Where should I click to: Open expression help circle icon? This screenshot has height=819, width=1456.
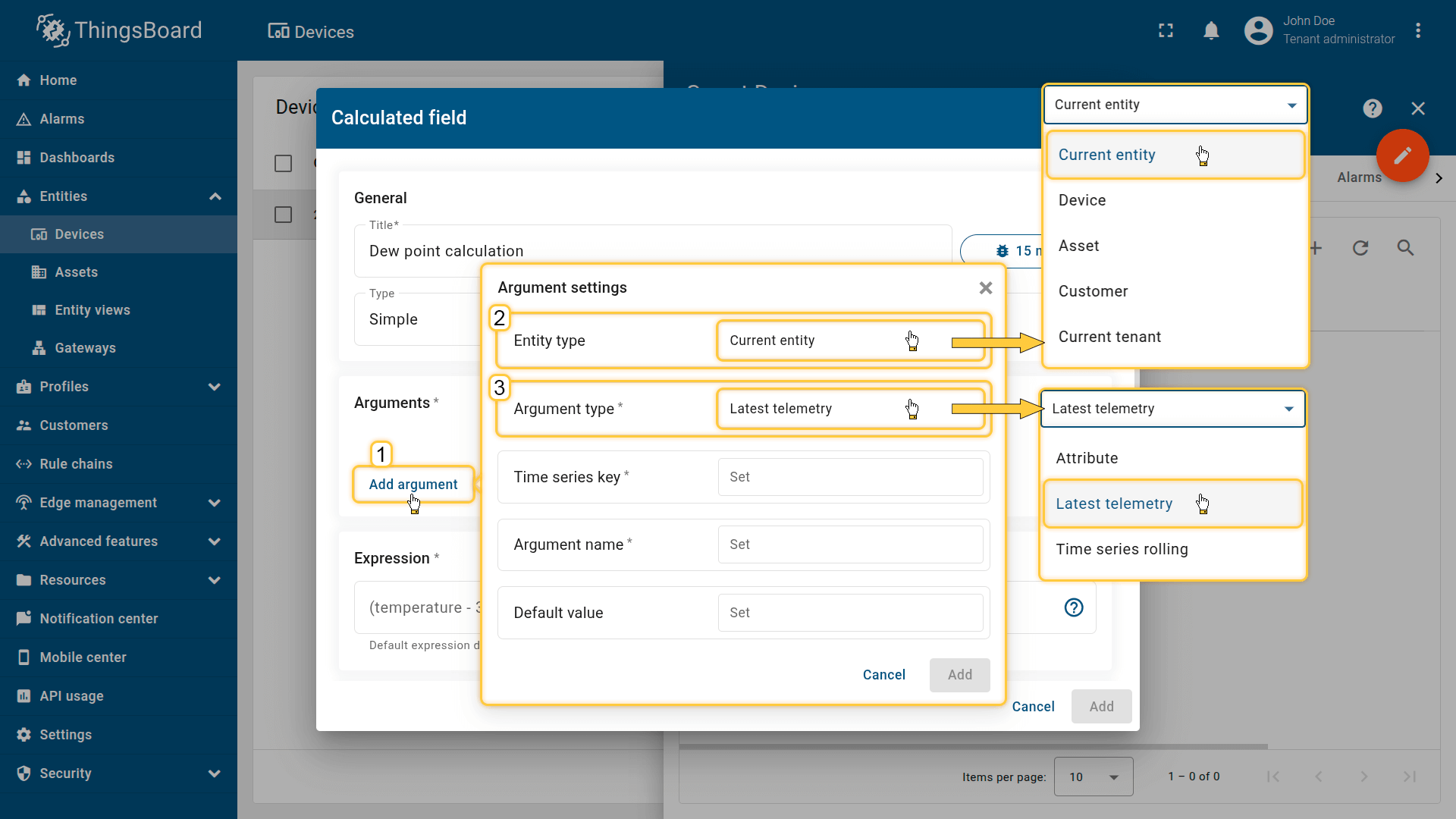pos(1074,607)
